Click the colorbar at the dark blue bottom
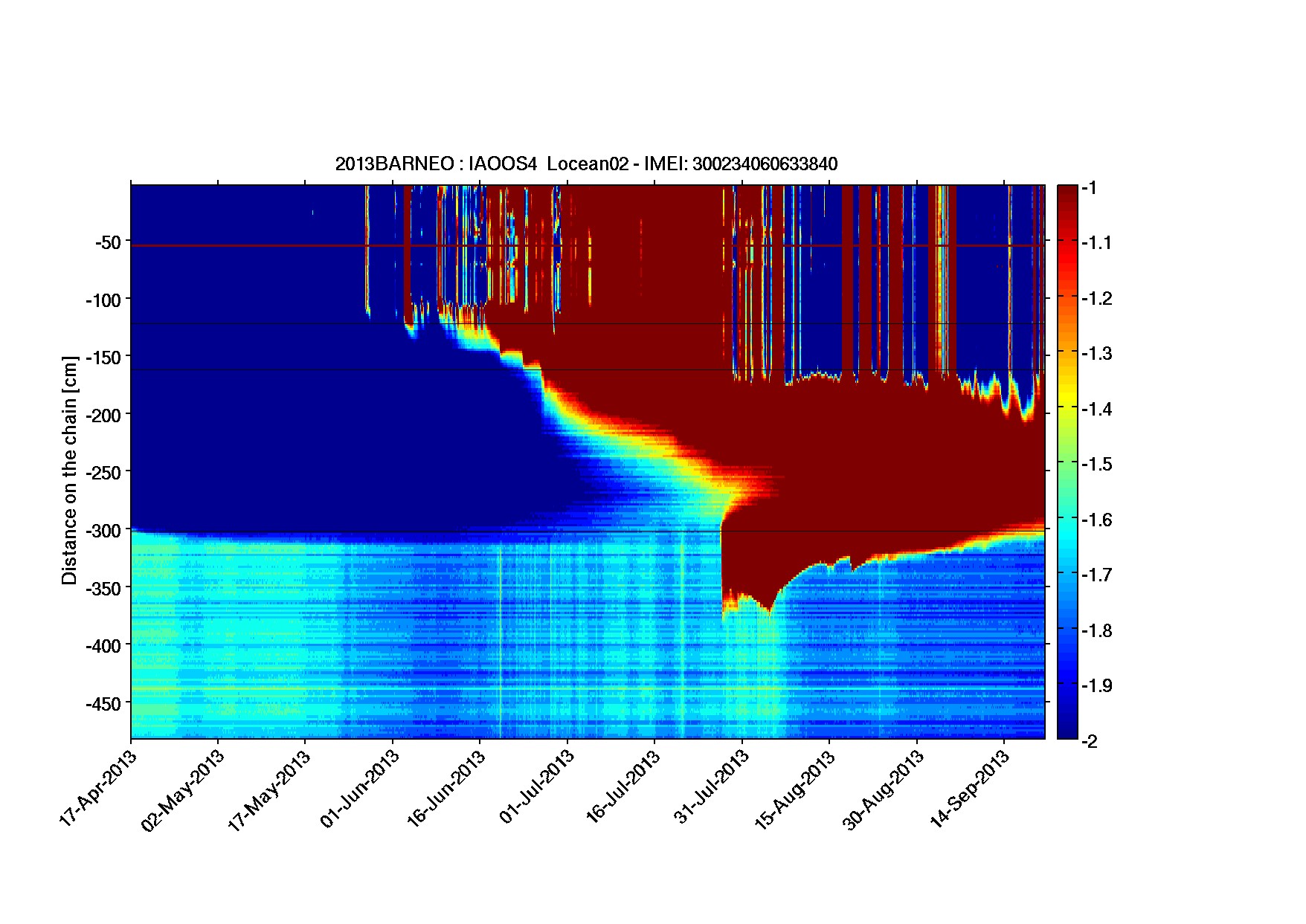This screenshot has height=924, width=1306. (1067, 730)
